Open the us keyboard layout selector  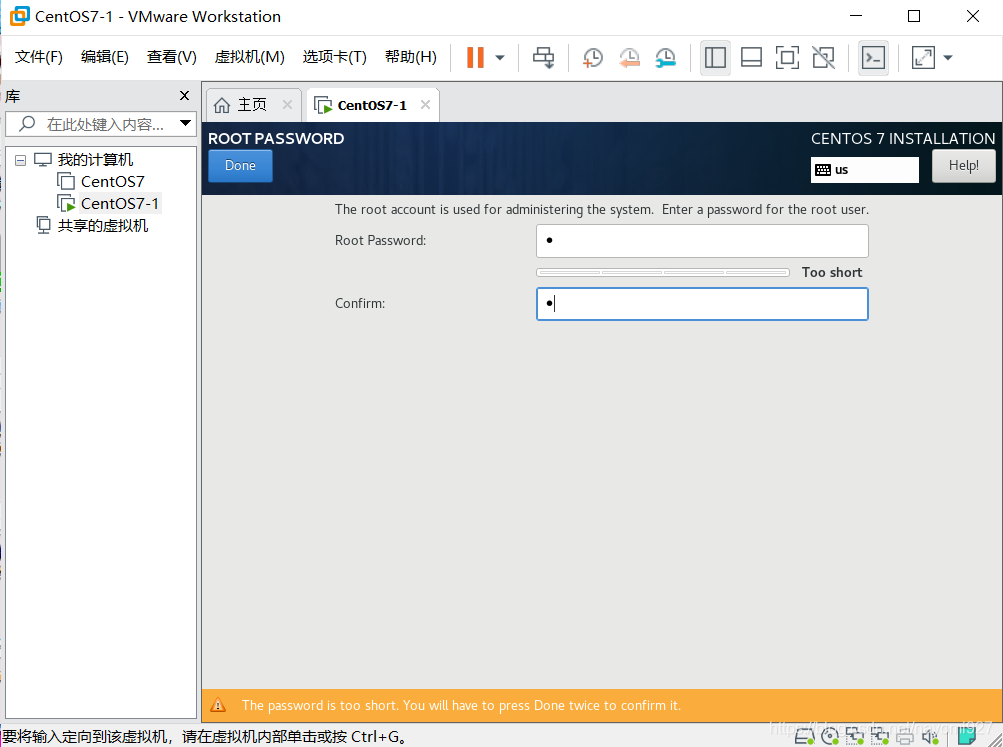coord(865,170)
